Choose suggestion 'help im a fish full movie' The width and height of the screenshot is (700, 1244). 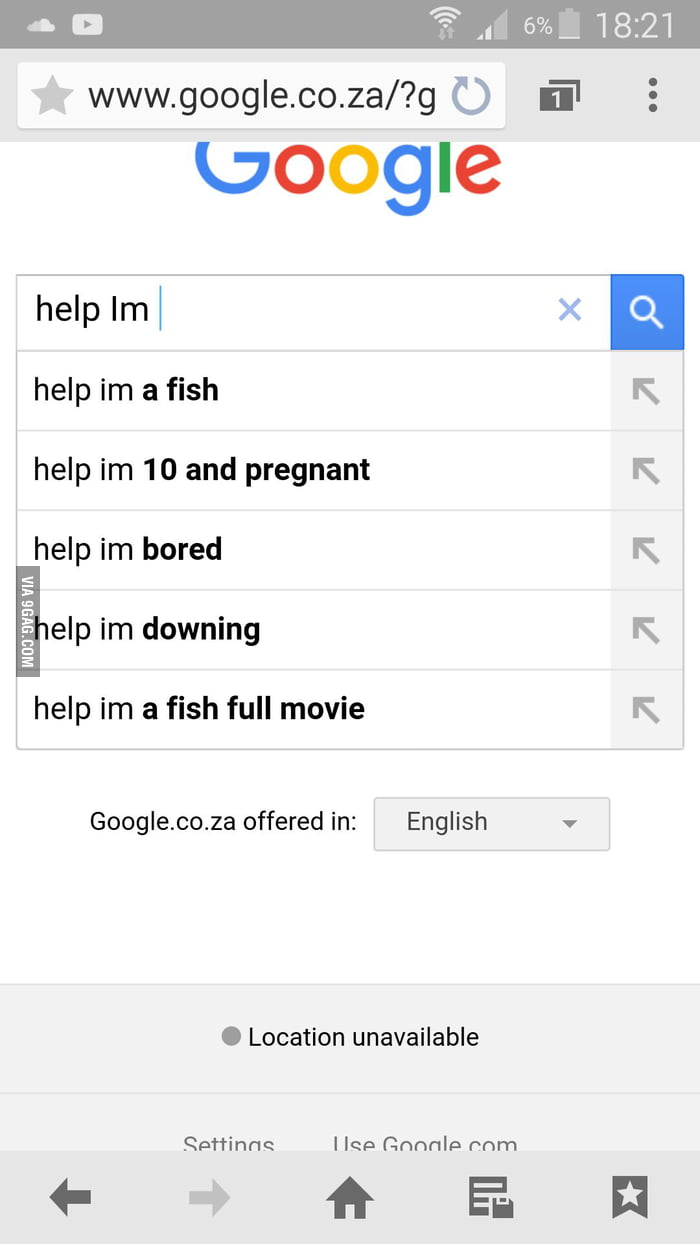(314, 709)
